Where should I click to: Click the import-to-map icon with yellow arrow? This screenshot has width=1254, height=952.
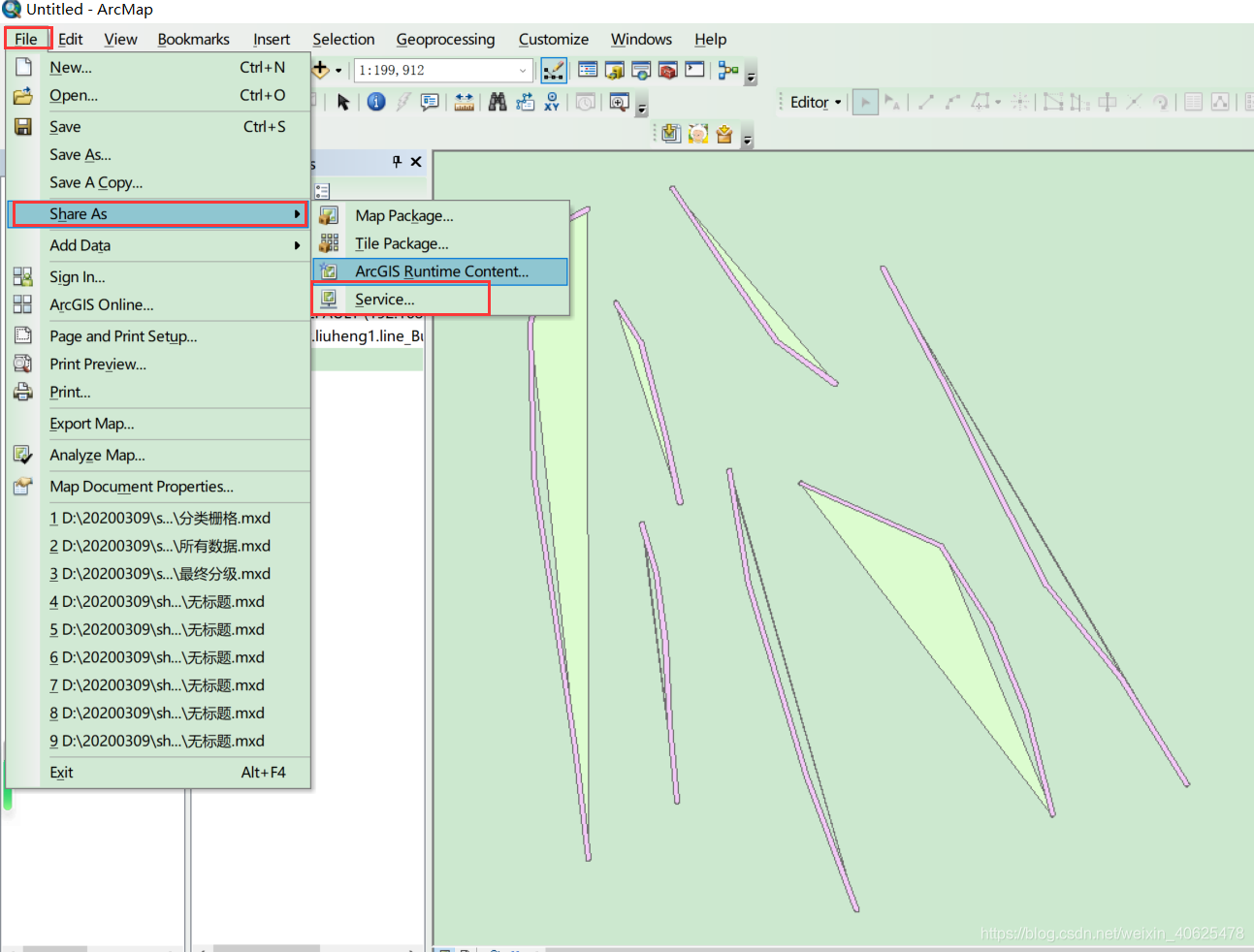[x=671, y=134]
